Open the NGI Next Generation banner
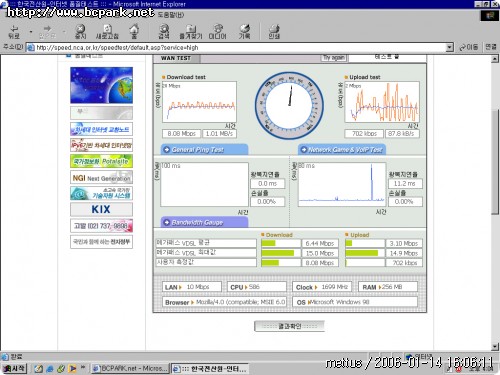The image size is (500, 375). (x=101, y=178)
